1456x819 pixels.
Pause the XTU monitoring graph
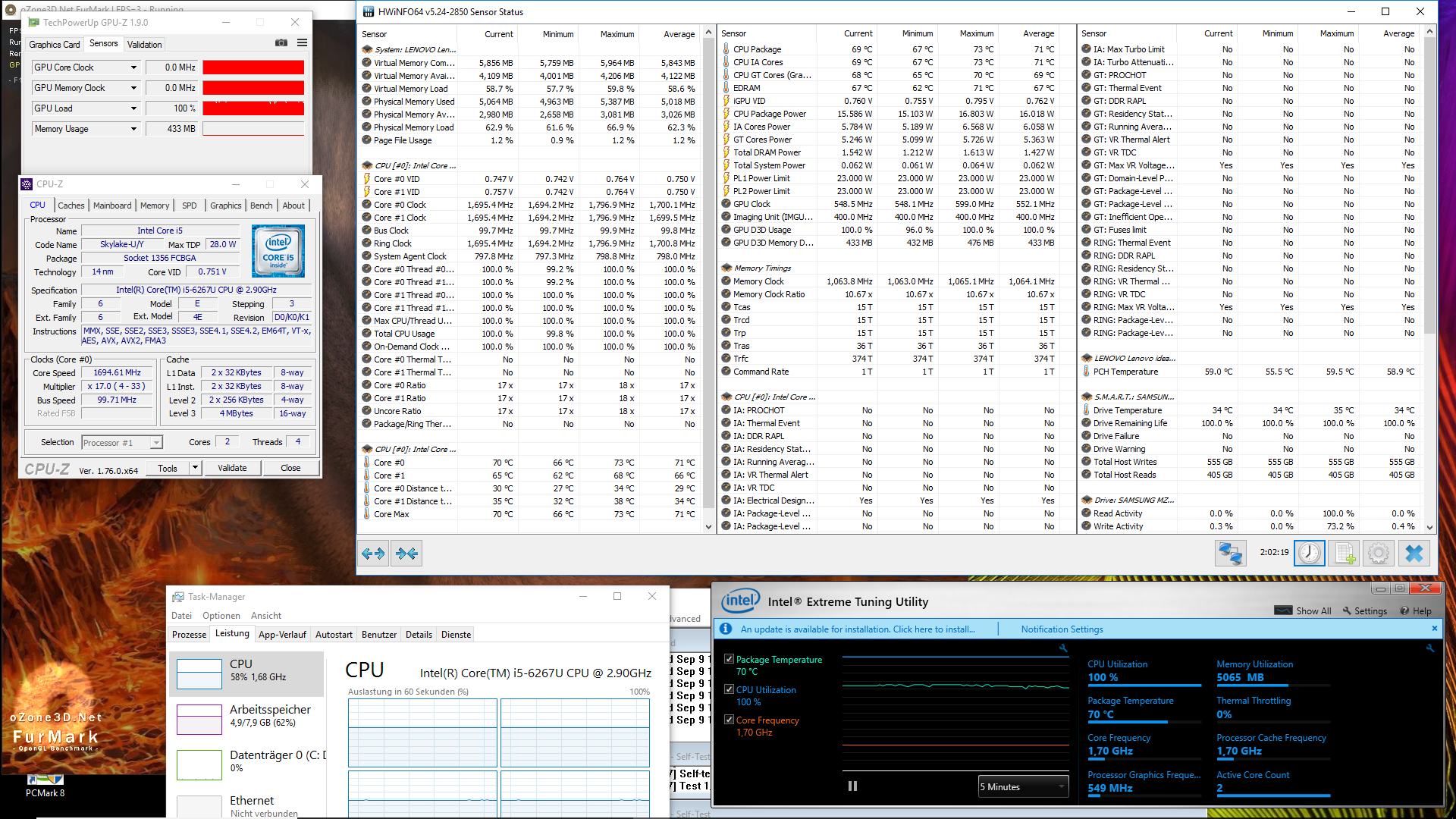(852, 786)
